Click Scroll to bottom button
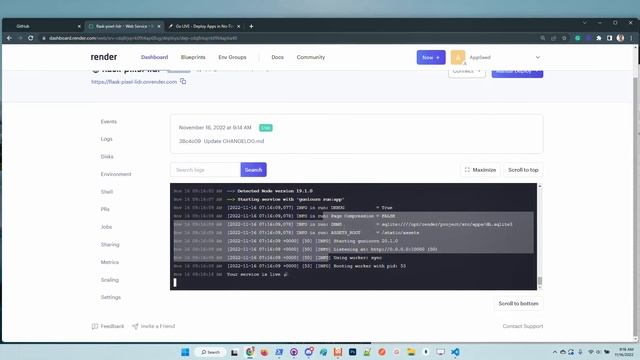The height and width of the screenshot is (360, 640). tap(518, 304)
